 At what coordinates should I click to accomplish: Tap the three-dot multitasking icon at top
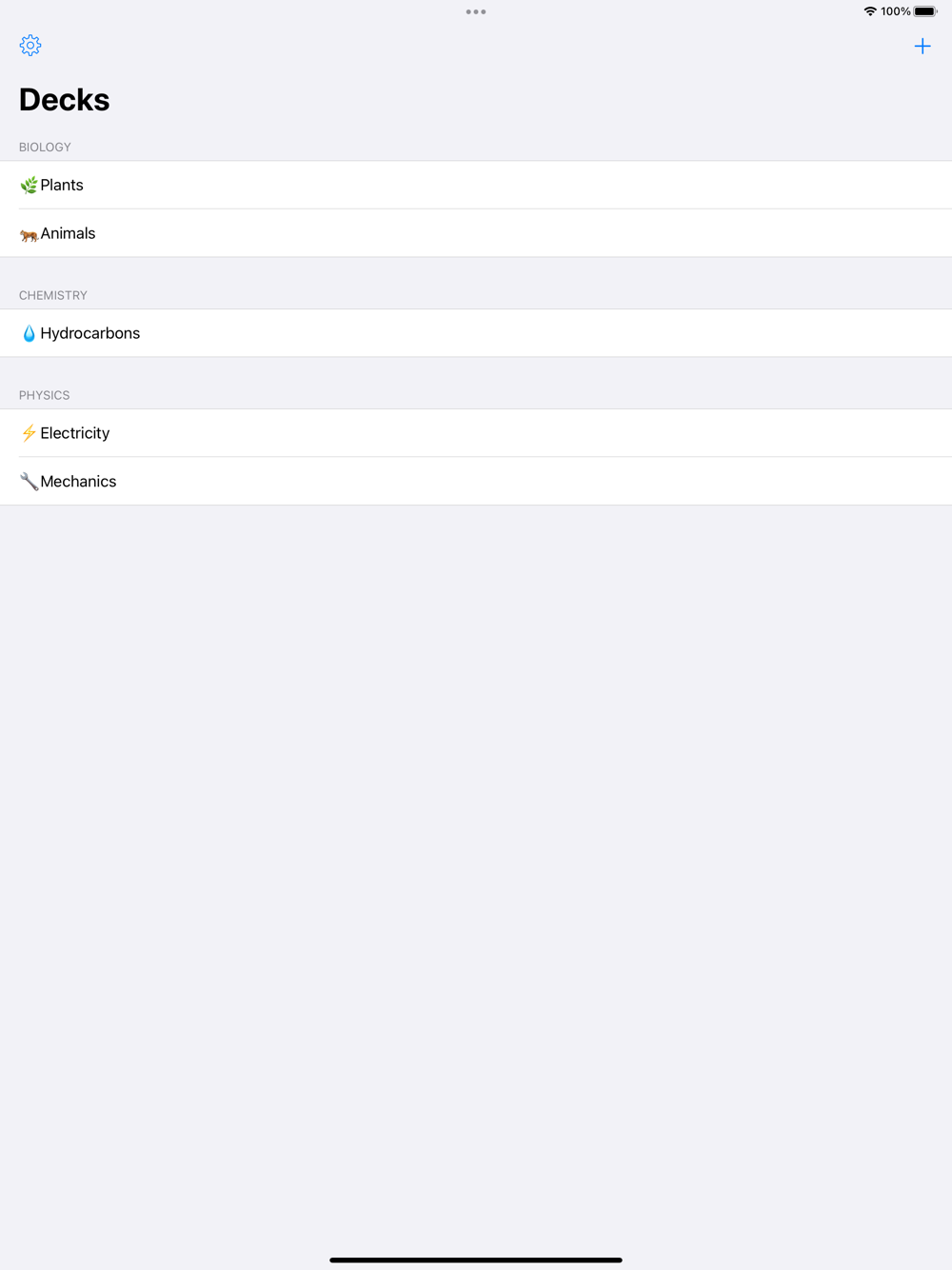point(476,12)
